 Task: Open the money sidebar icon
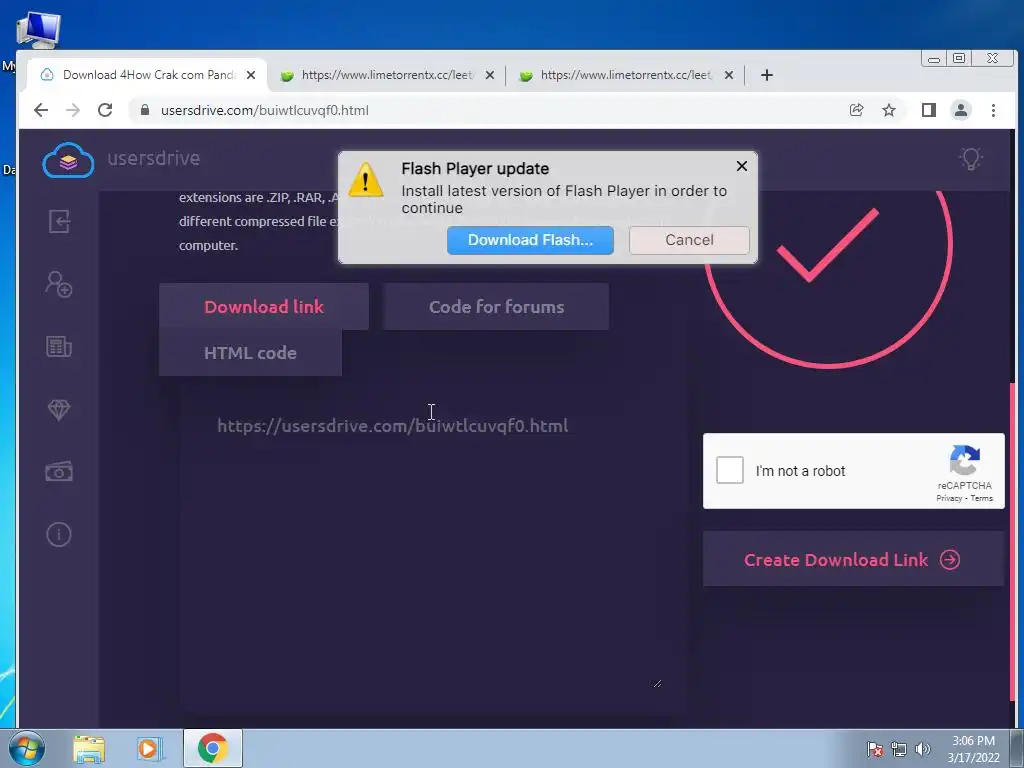[x=59, y=472]
